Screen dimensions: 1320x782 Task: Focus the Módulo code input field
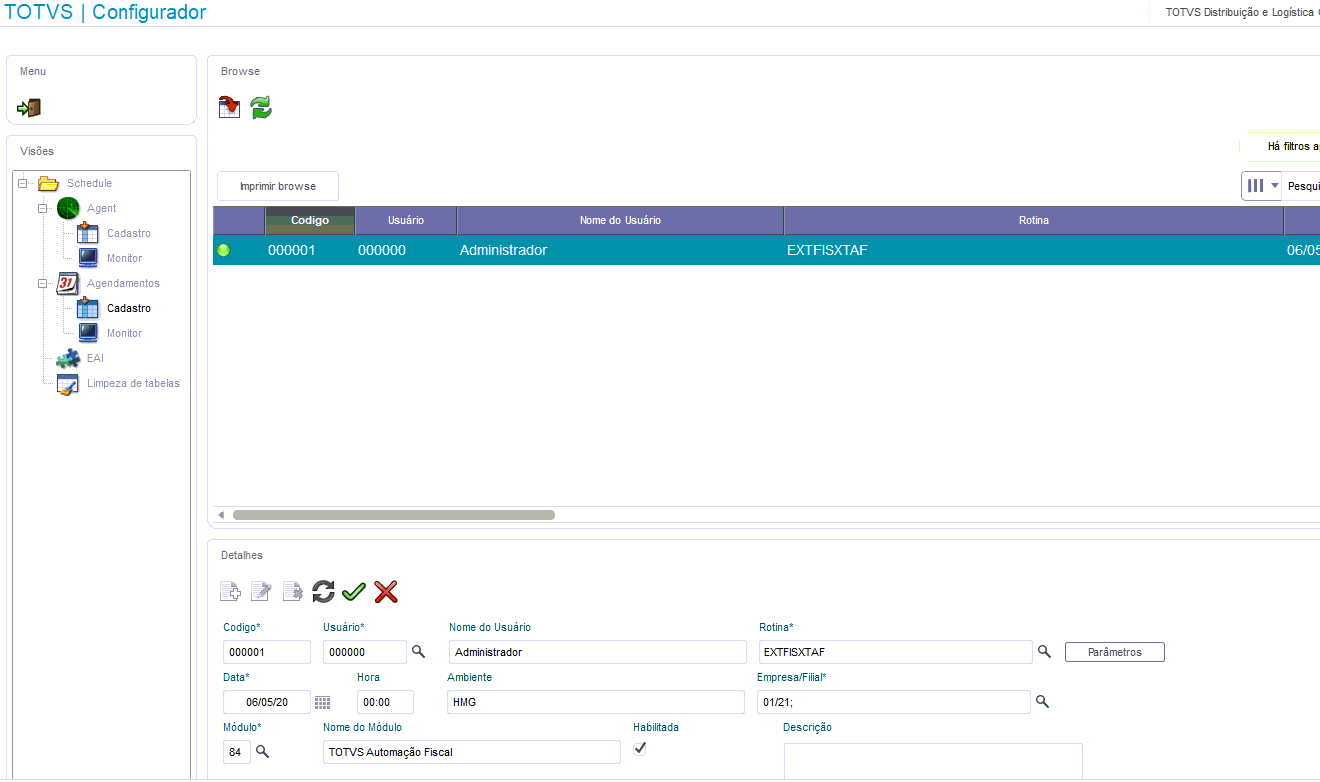tap(237, 752)
